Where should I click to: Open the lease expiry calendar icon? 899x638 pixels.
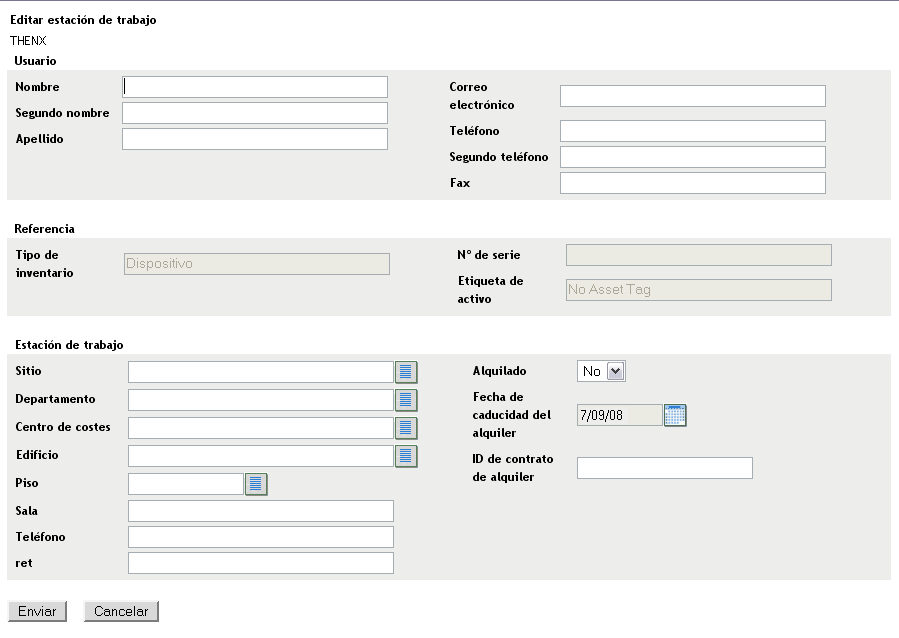point(675,415)
